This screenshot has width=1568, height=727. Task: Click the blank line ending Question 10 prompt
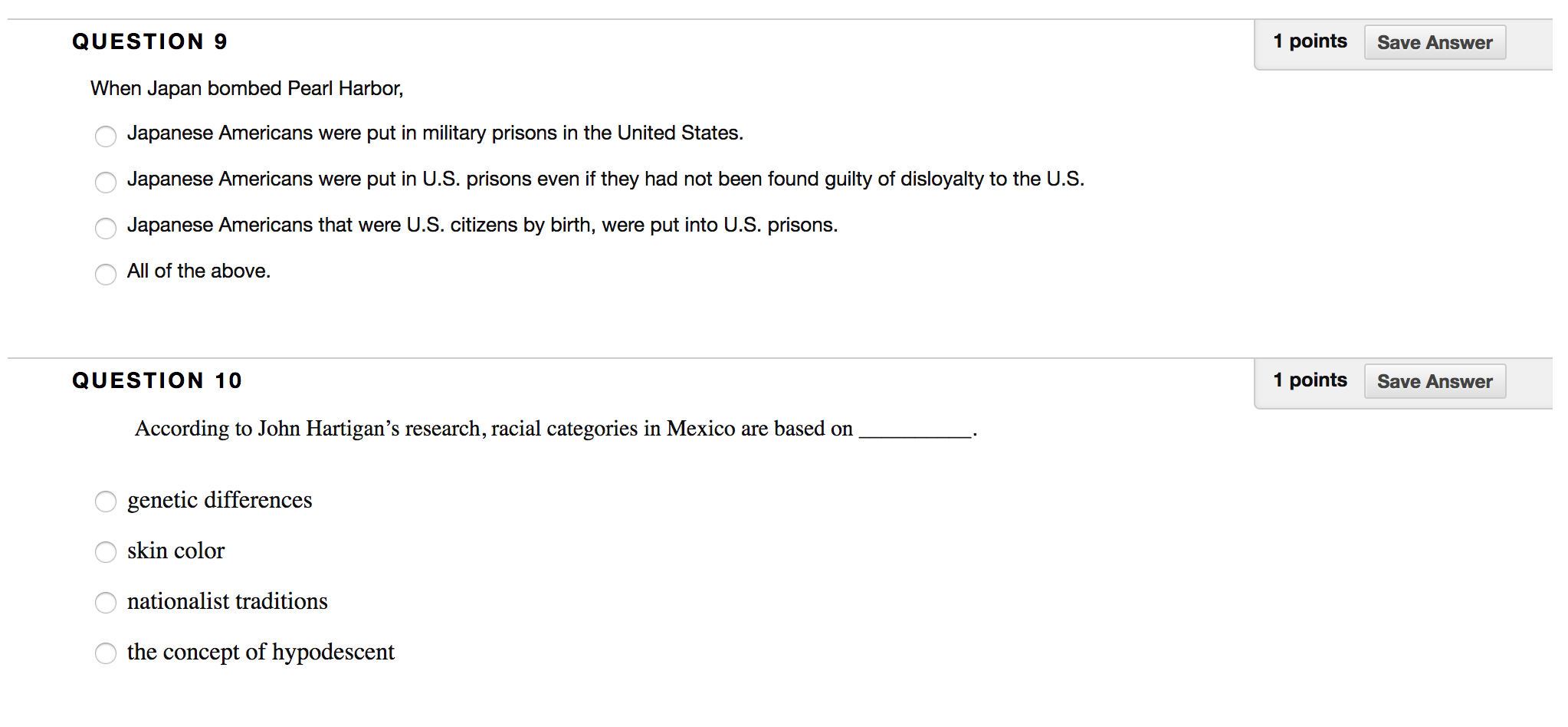(x=915, y=433)
